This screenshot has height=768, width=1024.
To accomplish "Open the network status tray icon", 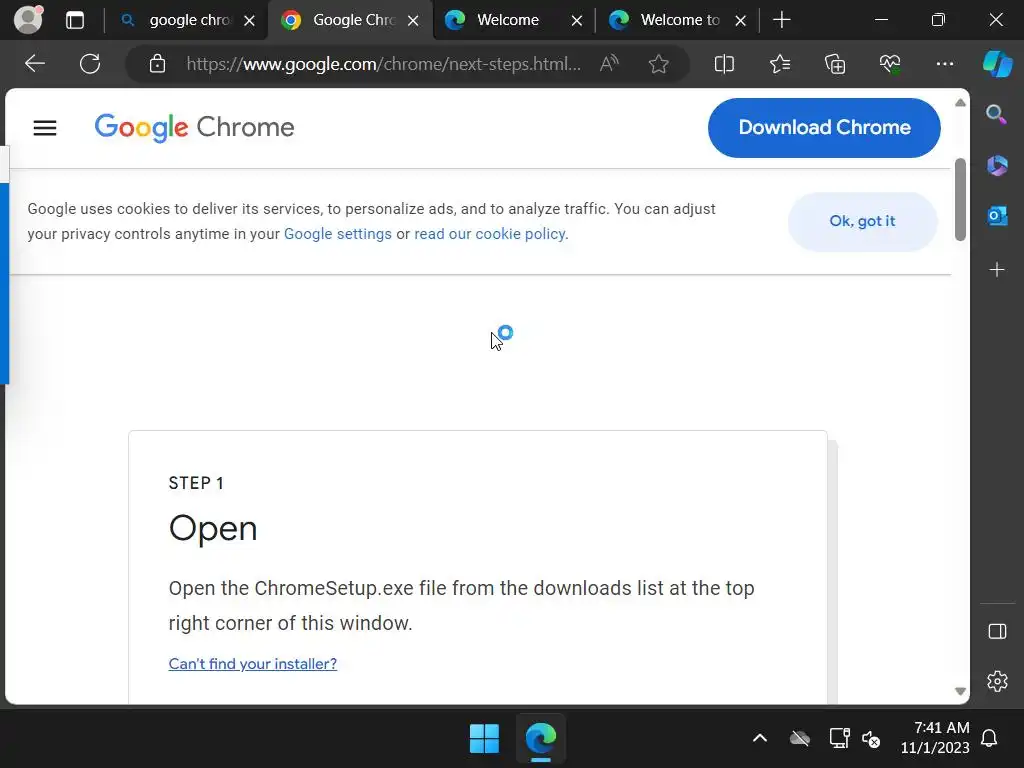I will (x=839, y=739).
